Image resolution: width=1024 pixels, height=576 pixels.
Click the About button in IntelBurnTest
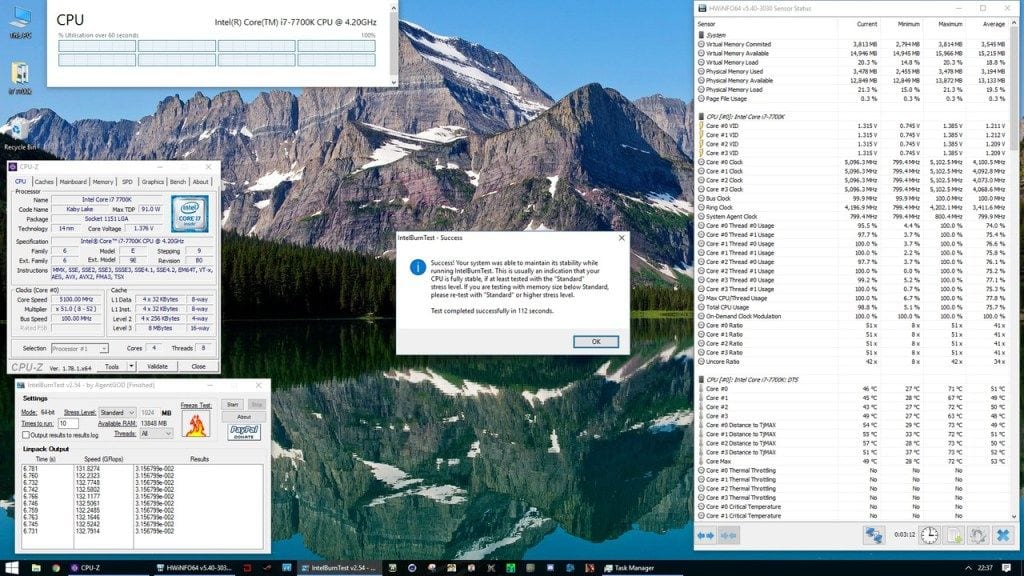point(244,417)
